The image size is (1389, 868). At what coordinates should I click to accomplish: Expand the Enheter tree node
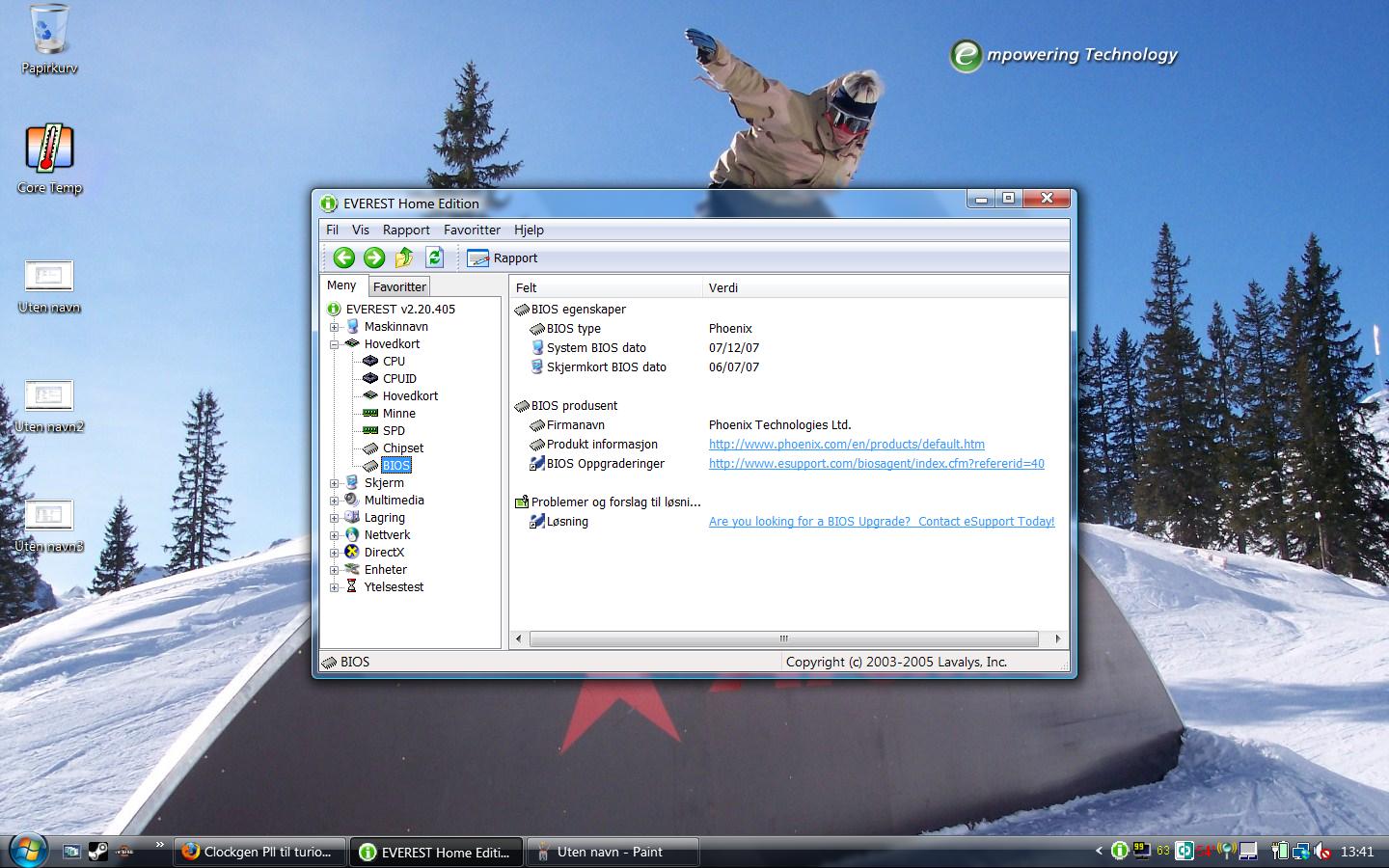pos(335,570)
